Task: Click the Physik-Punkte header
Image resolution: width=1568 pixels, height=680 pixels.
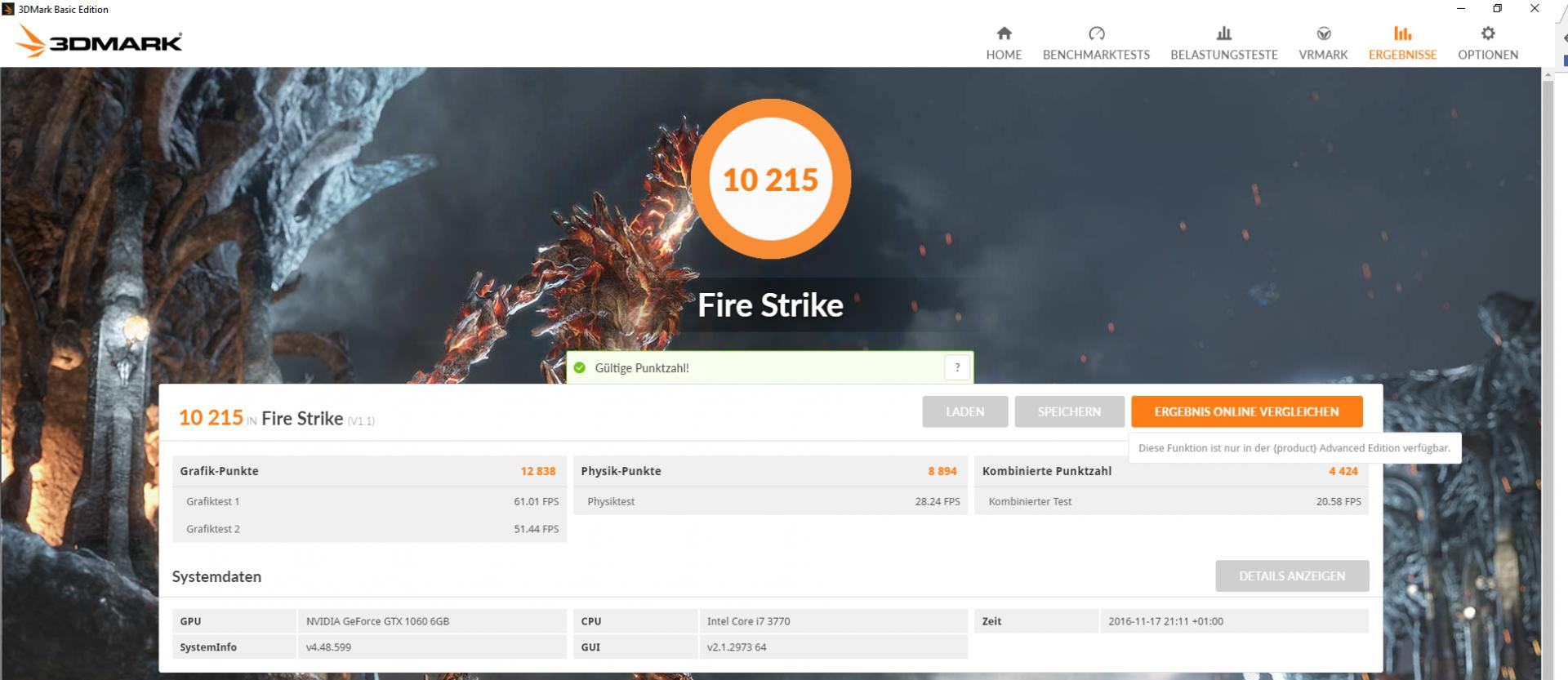Action: tap(621, 471)
